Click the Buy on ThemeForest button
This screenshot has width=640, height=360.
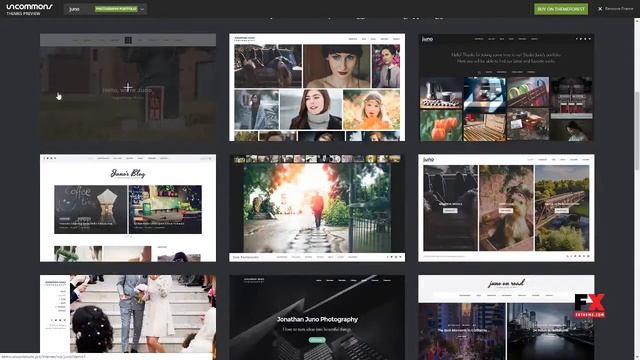561,9
